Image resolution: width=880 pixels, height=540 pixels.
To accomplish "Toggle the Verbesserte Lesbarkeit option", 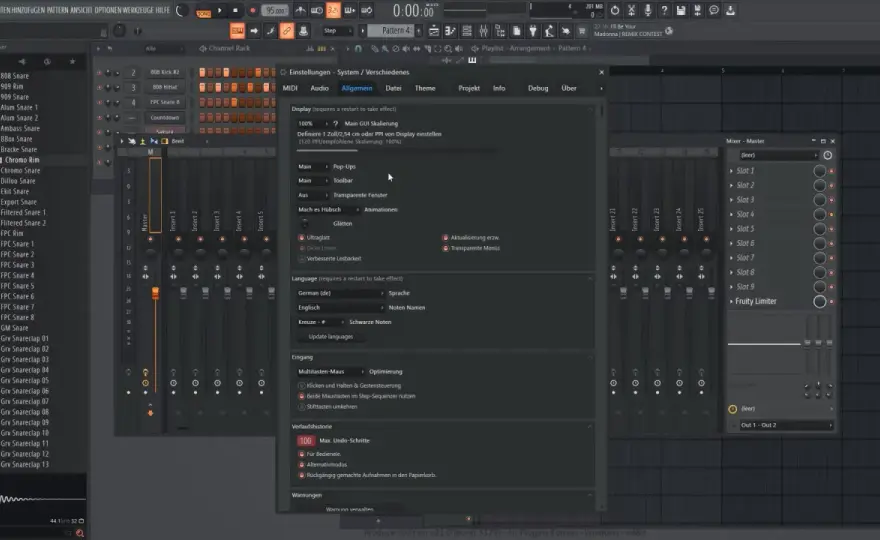I will 302,259.
